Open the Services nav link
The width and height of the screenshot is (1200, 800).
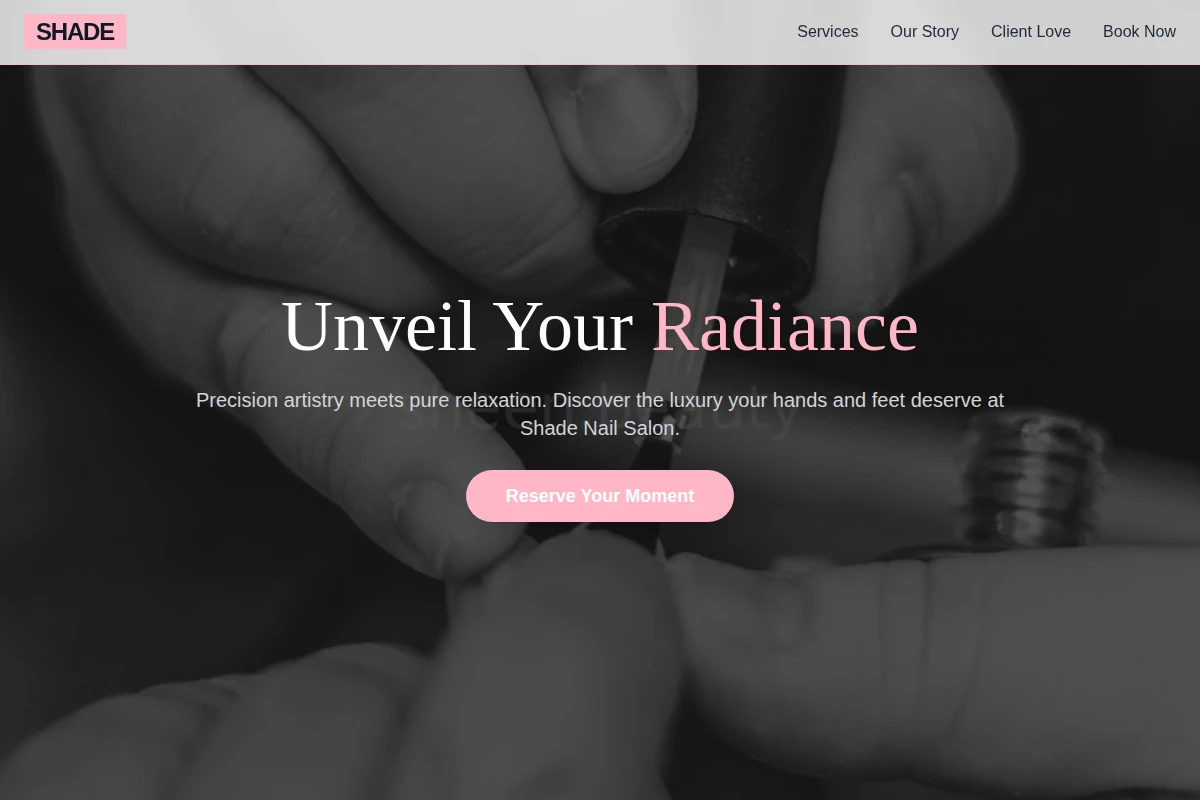click(827, 32)
